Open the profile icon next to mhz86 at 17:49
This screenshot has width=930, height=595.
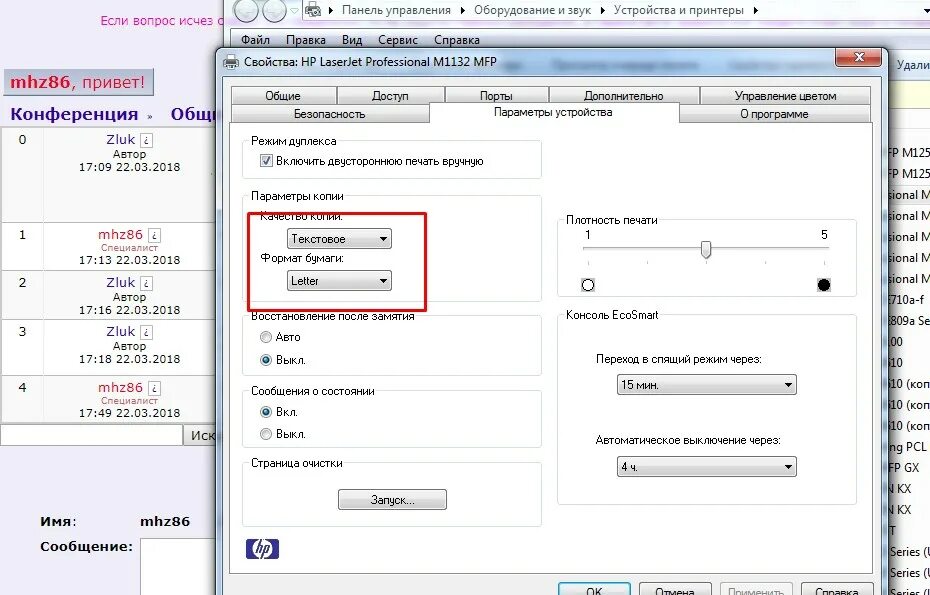click(154, 389)
